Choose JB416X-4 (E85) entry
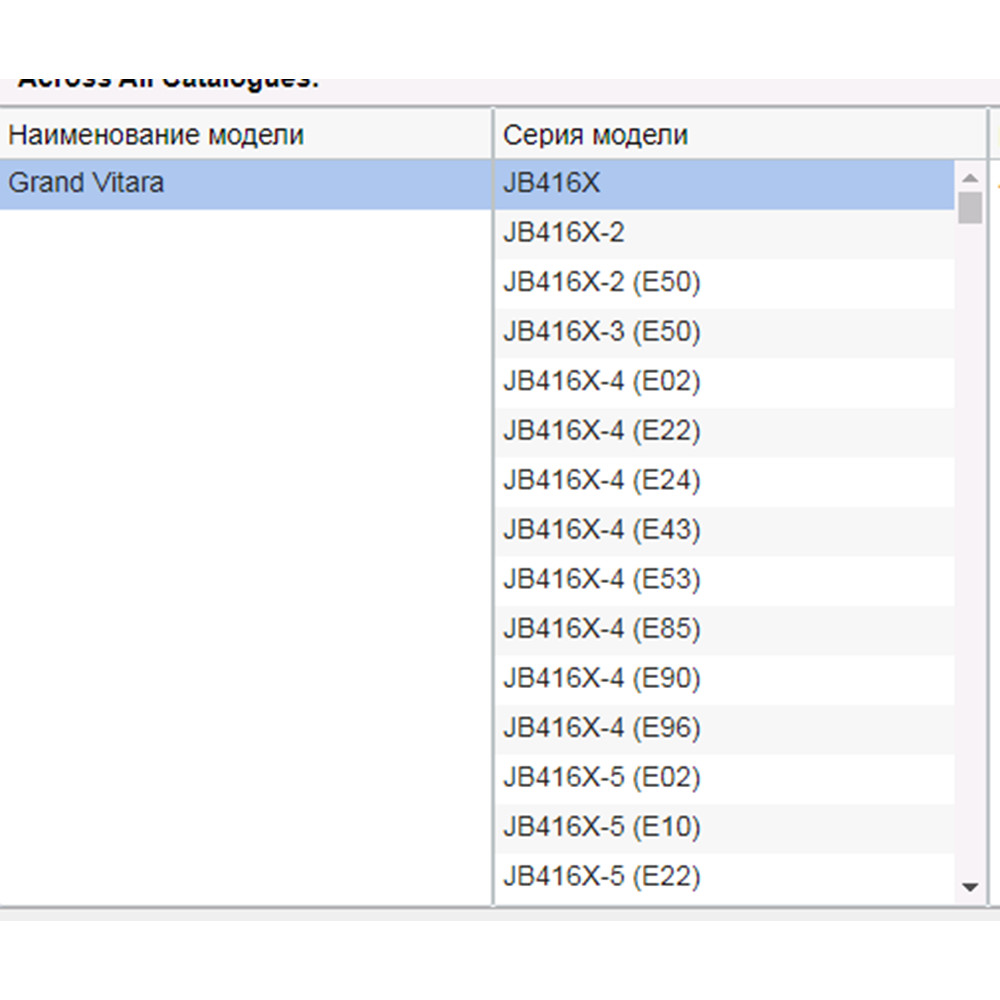The width and height of the screenshot is (1000, 1000). [602, 629]
